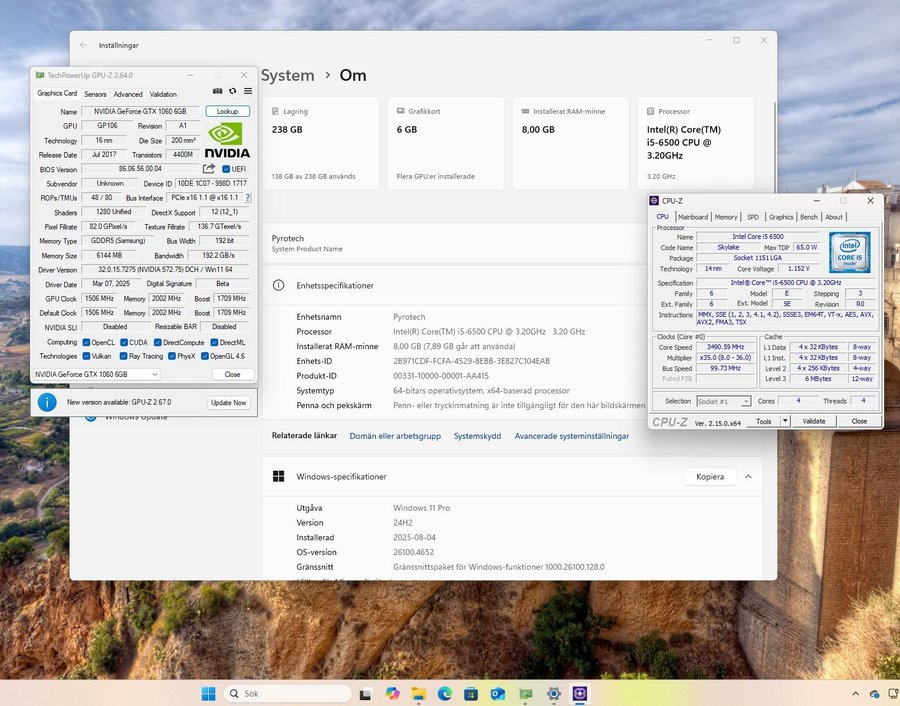Click the GPU-Z screenshot camera icon
This screenshot has height=706, width=900.
pos(218,91)
